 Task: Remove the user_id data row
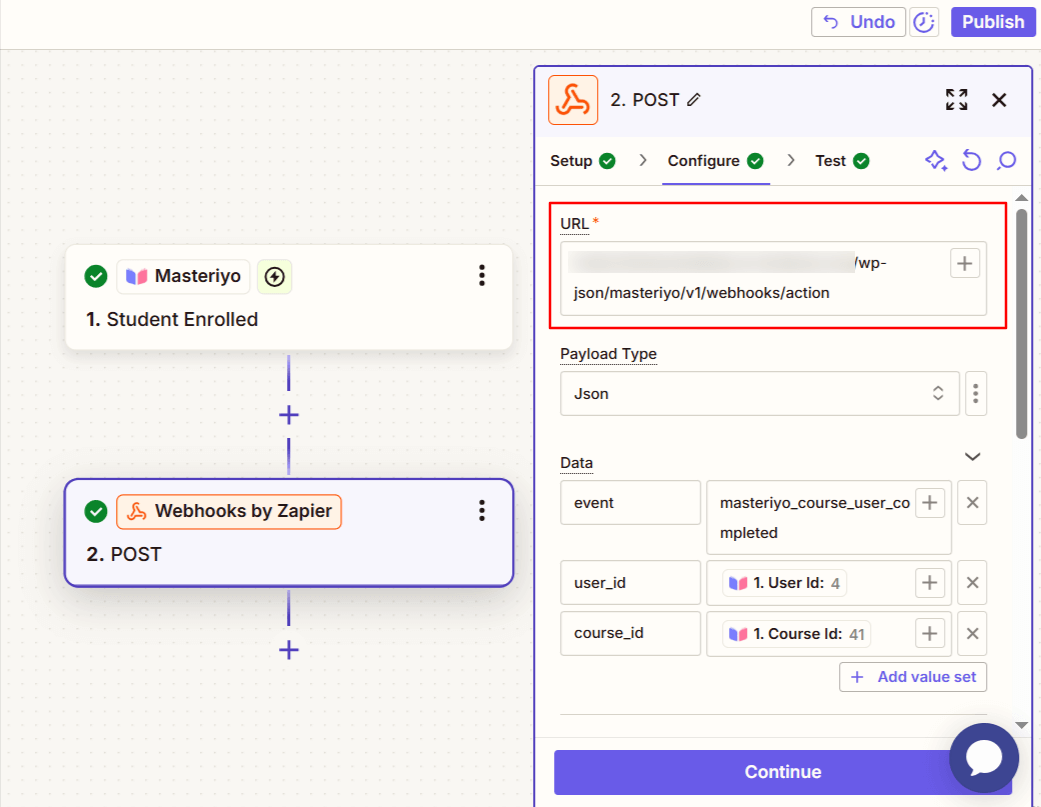972,583
